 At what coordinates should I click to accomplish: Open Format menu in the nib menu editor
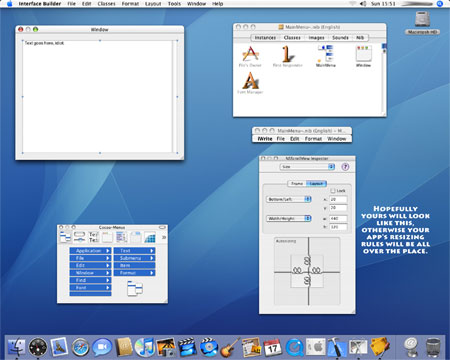313,139
